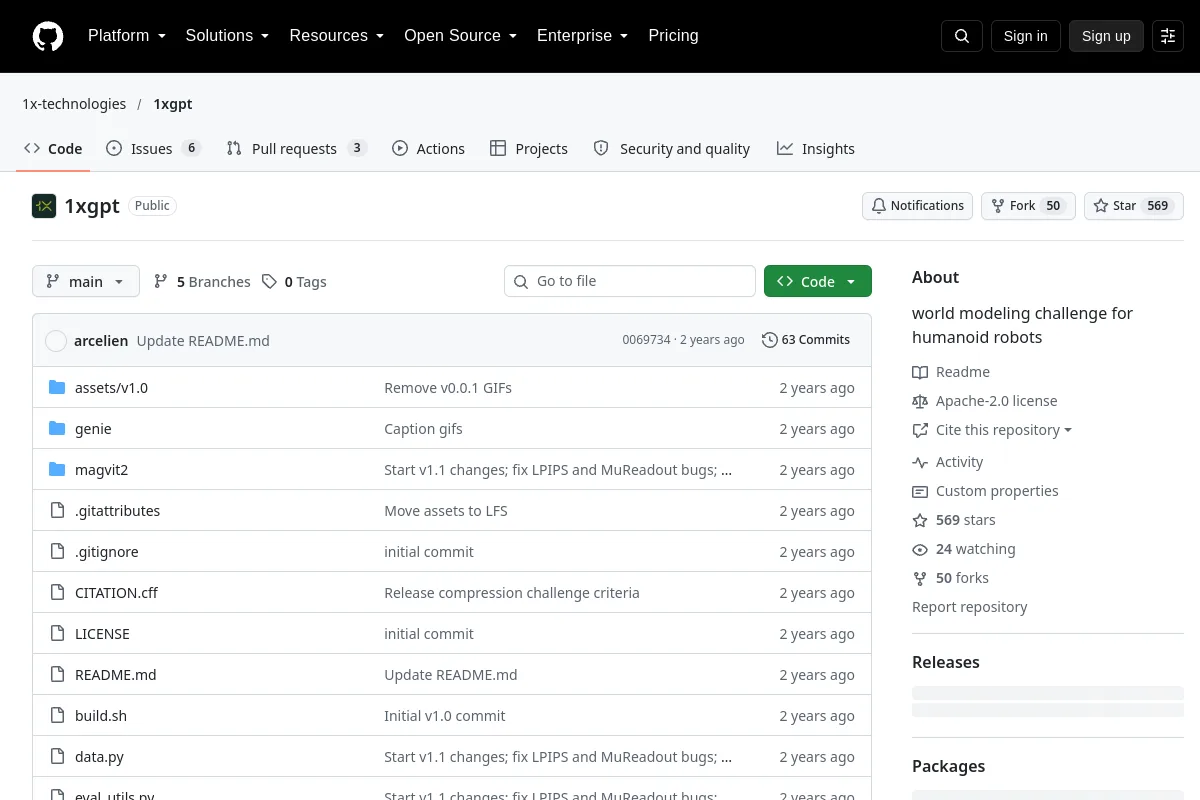1200x800 pixels.
Task: Click the 50 forks link
Action: click(950, 578)
